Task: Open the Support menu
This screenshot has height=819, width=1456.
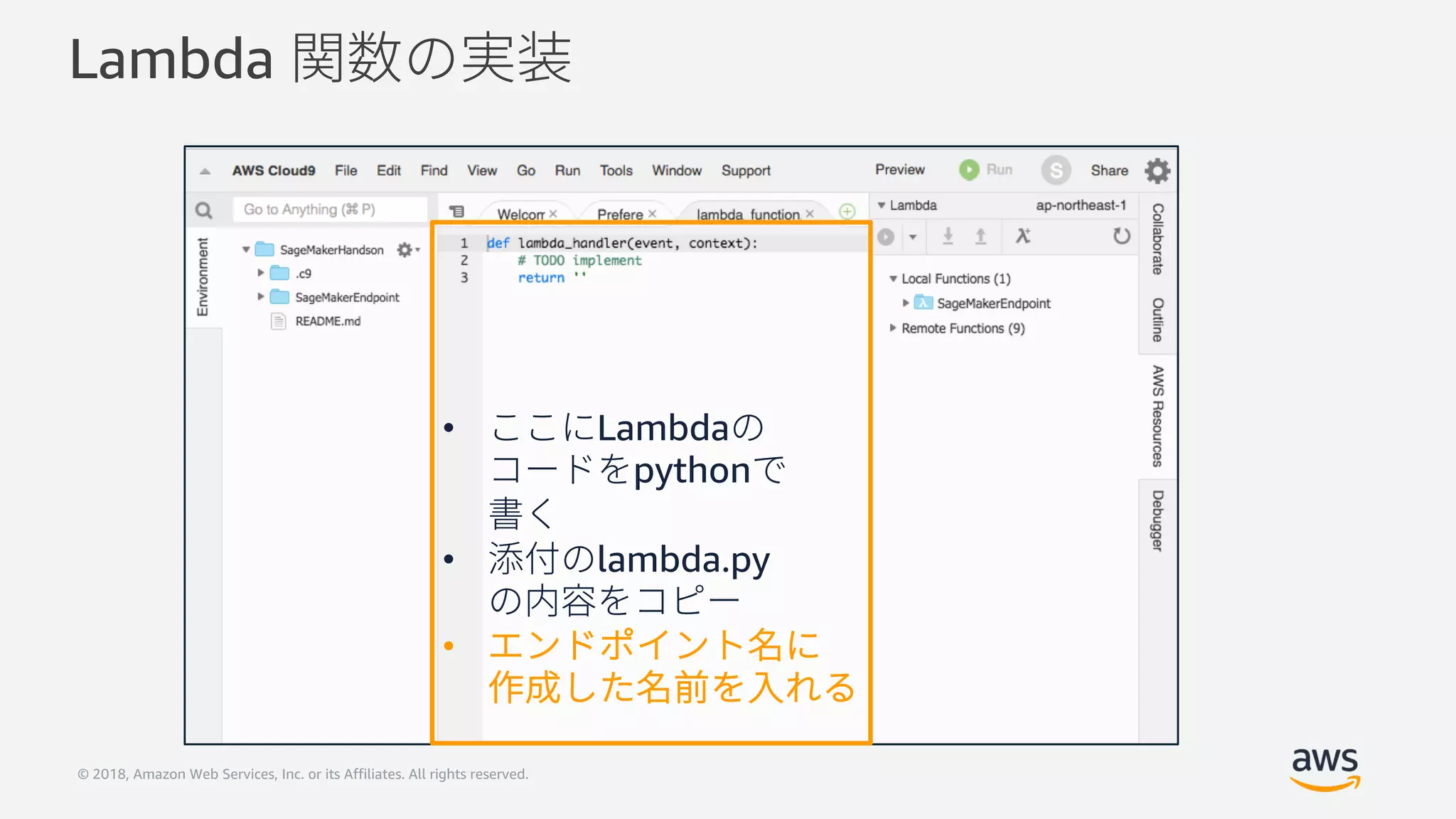Action: [746, 171]
